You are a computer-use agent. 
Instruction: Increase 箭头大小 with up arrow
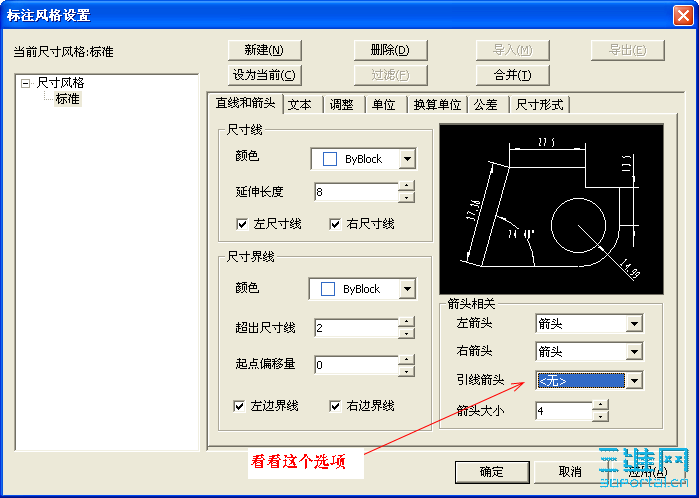[600, 405]
